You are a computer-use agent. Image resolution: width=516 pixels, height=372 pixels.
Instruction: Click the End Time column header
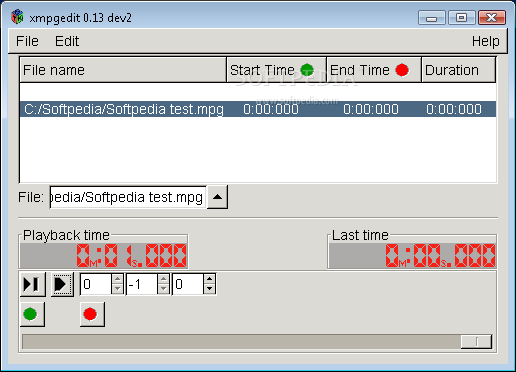(374, 70)
